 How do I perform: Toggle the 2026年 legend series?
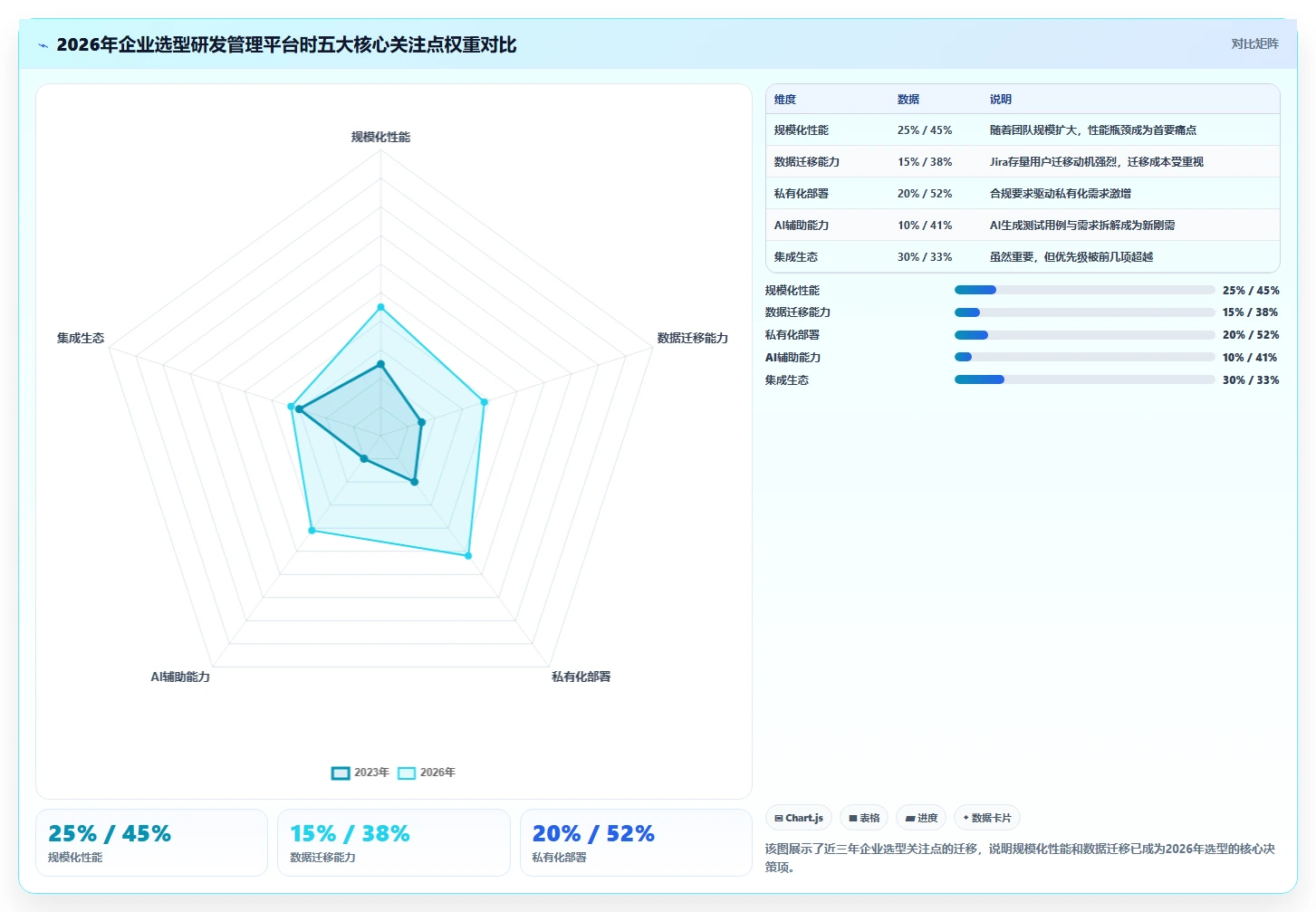tap(427, 773)
